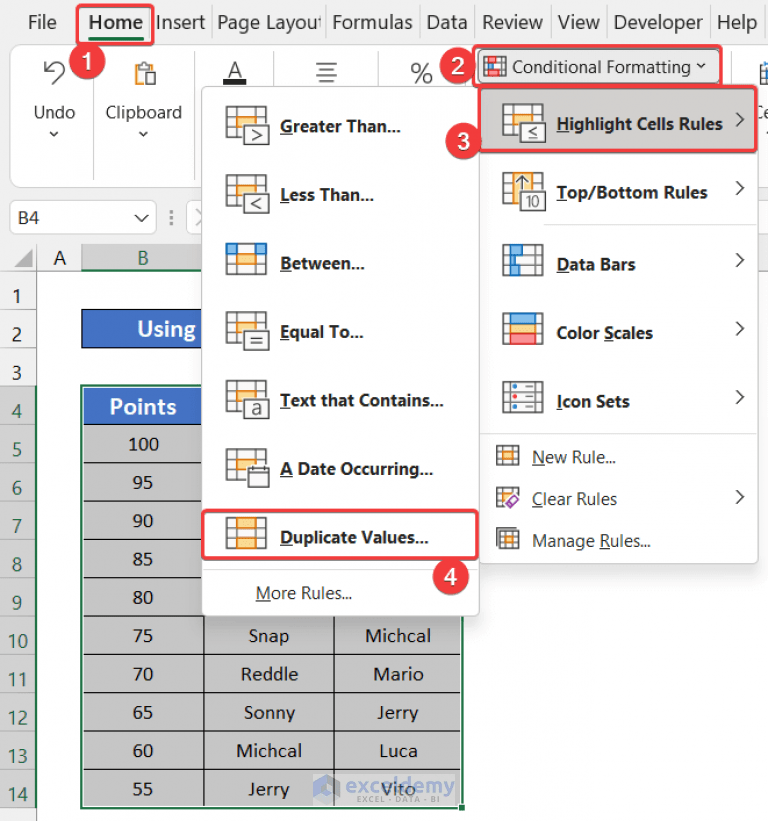Select the cell containing Sonny
This screenshot has width=768, height=821.
pos(269,712)
